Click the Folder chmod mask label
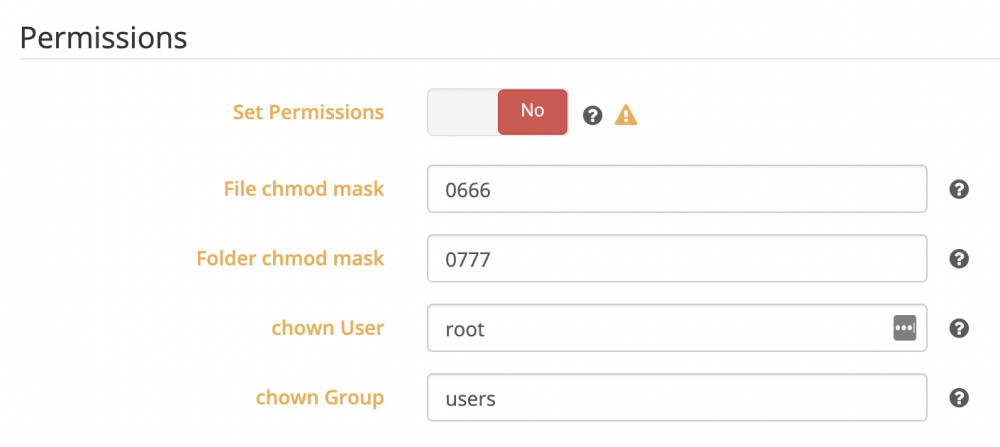 pos(291,258)
